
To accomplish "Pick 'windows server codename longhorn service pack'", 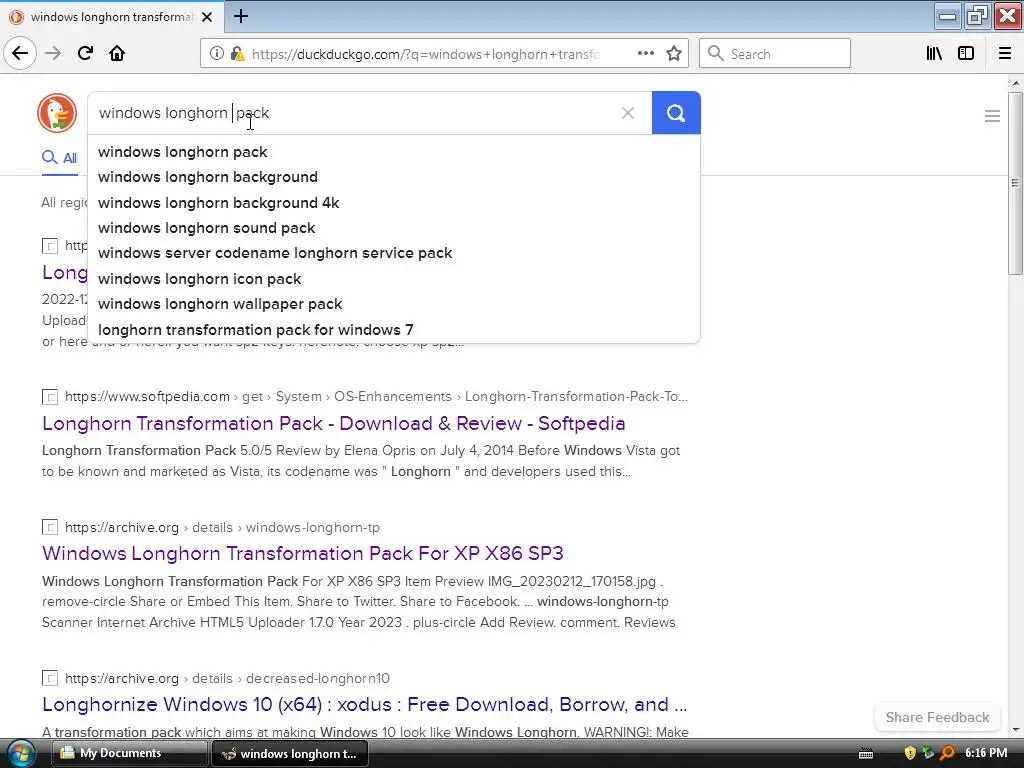I will (x=394, y=253).
